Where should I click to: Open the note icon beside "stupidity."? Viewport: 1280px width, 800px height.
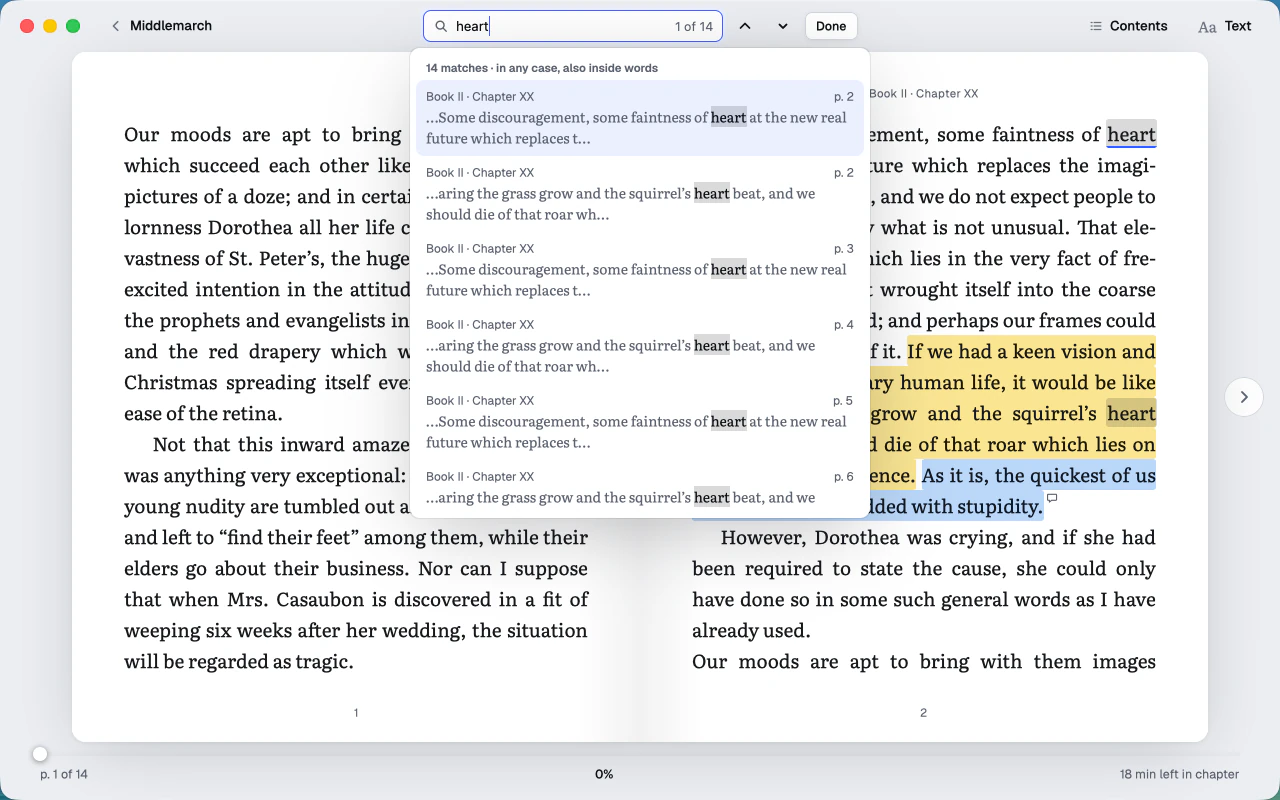pyautogui.click(x=1052, y=498)
